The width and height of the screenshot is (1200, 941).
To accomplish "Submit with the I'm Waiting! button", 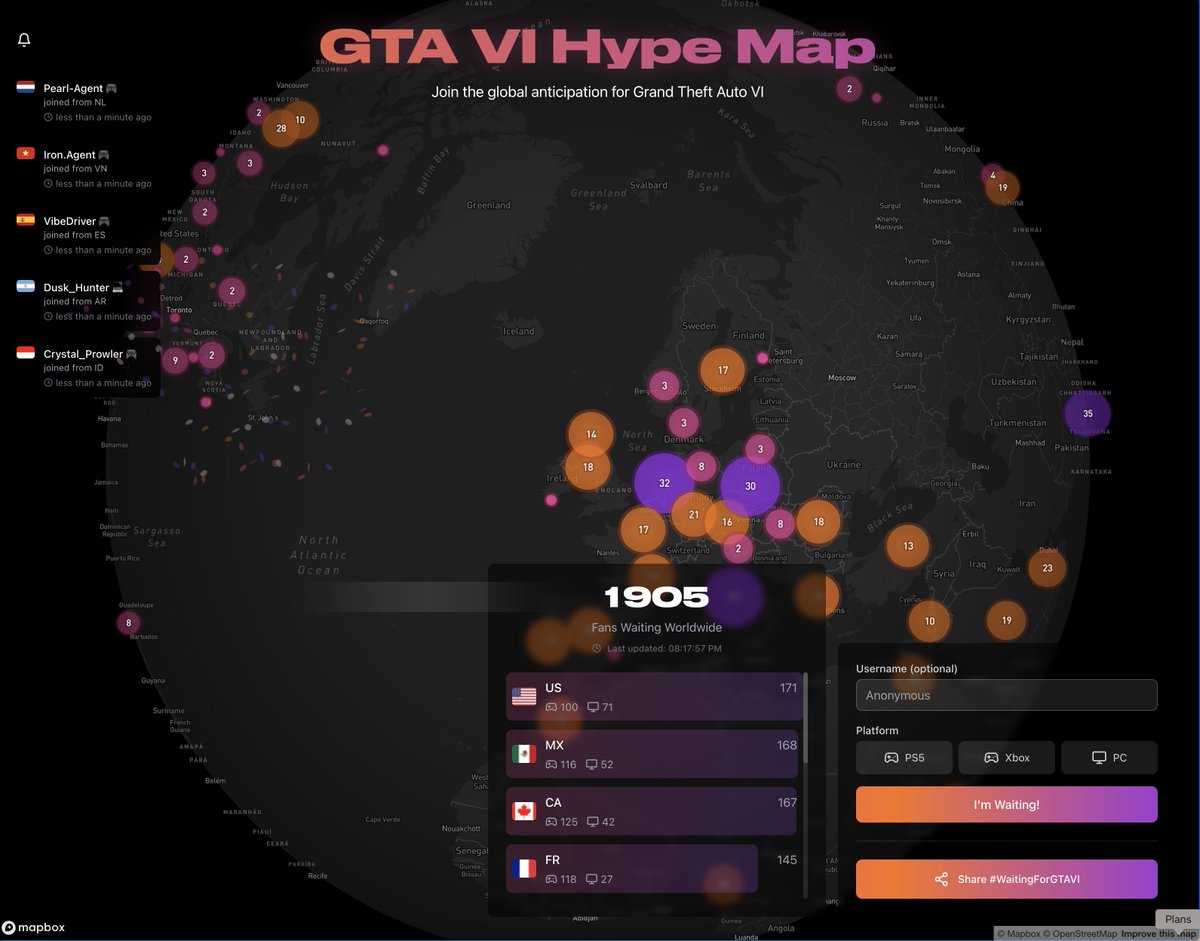I will [x=1007, y=804].
